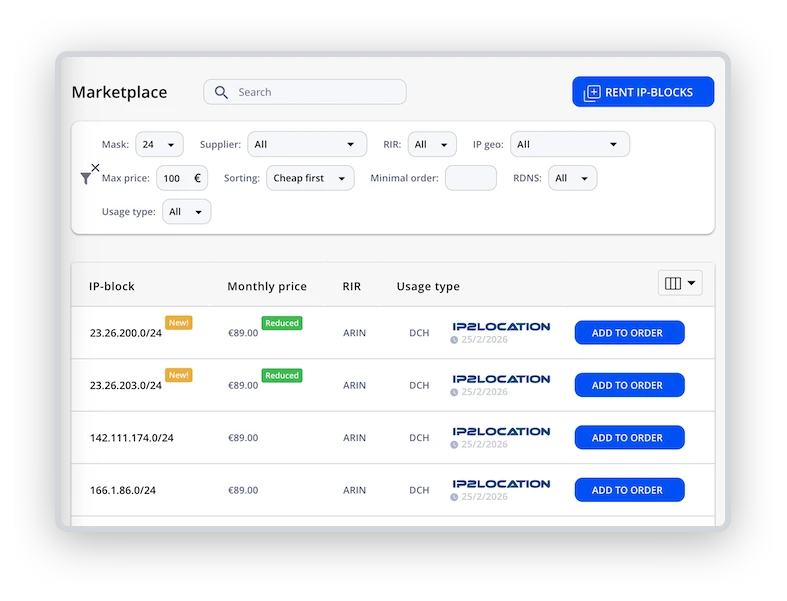Click the Minimal order input field
Image resolution: width=787 pixels, height=601 pixels.
tap(471, 178)
